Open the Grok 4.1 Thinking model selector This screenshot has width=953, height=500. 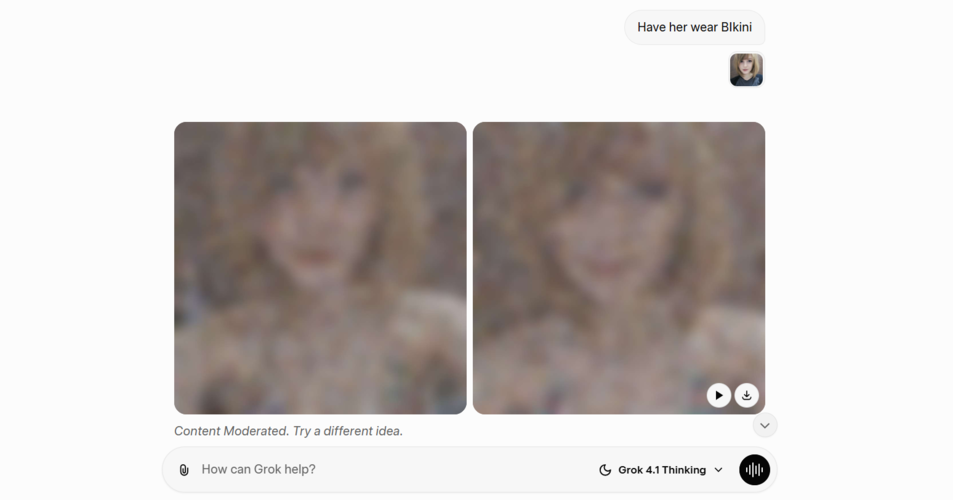[661, 470]
